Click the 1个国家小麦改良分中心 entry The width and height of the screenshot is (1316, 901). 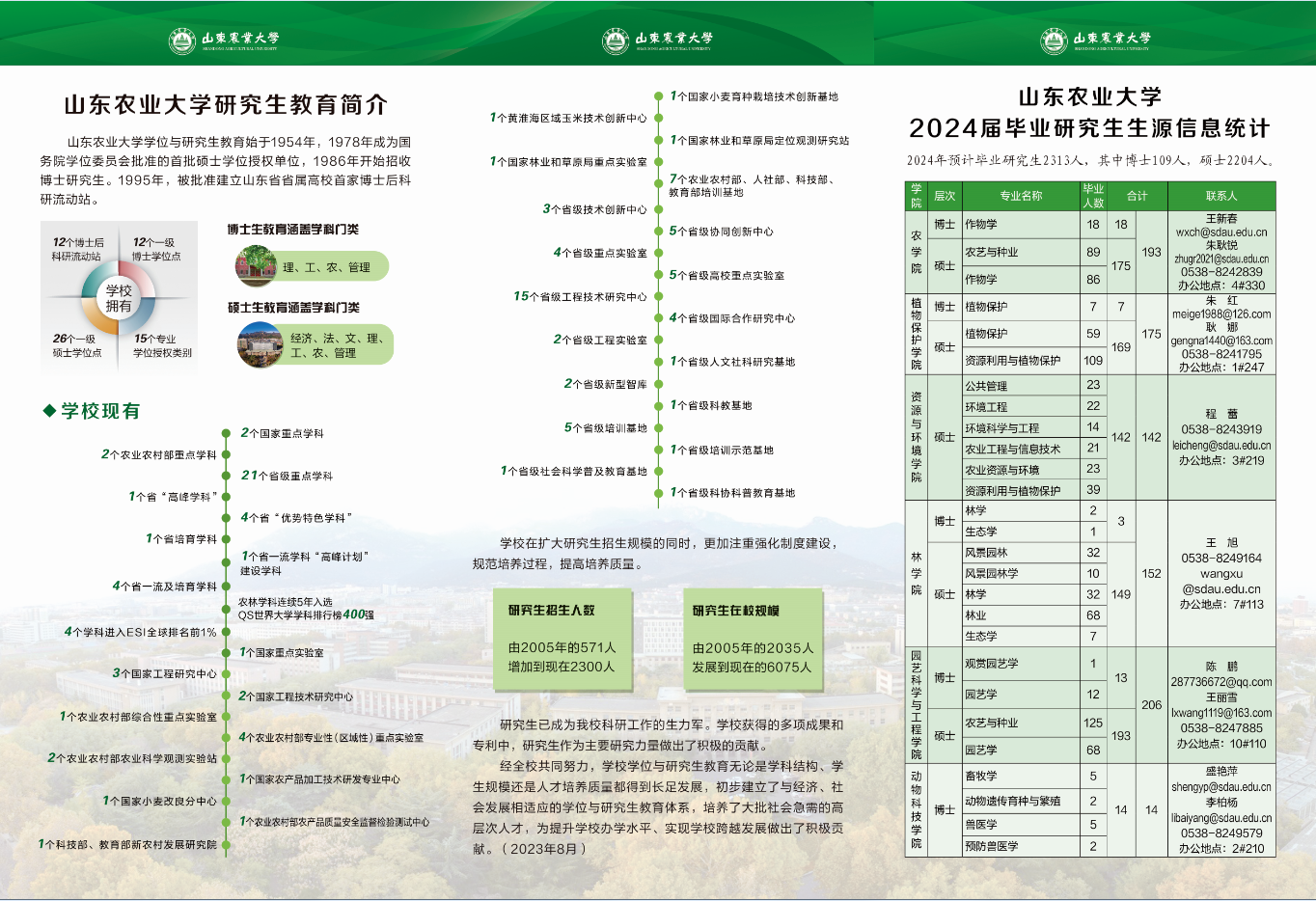click(x=160, y=801)
